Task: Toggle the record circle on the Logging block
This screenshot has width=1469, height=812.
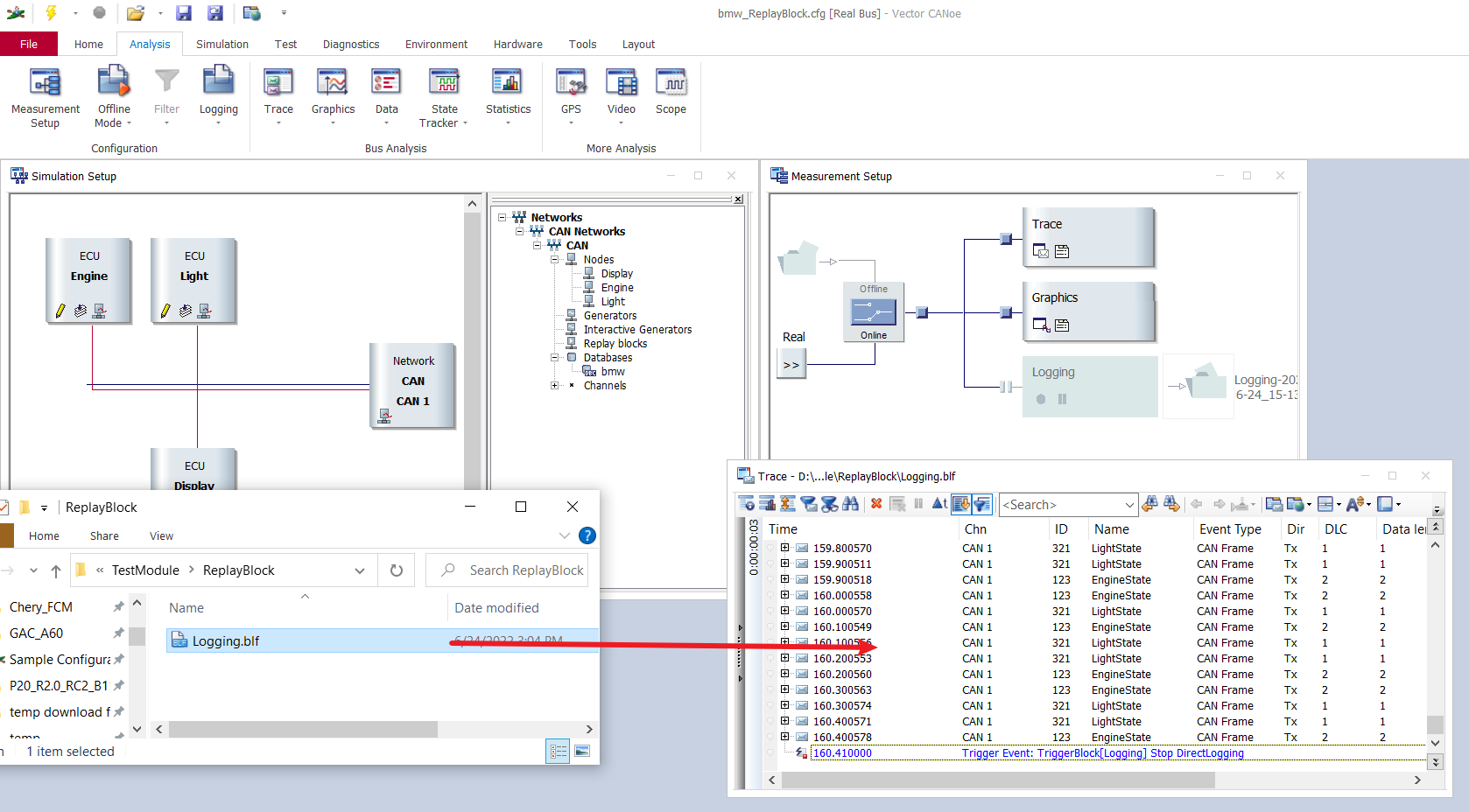Action: click(x=1041, y=399)
